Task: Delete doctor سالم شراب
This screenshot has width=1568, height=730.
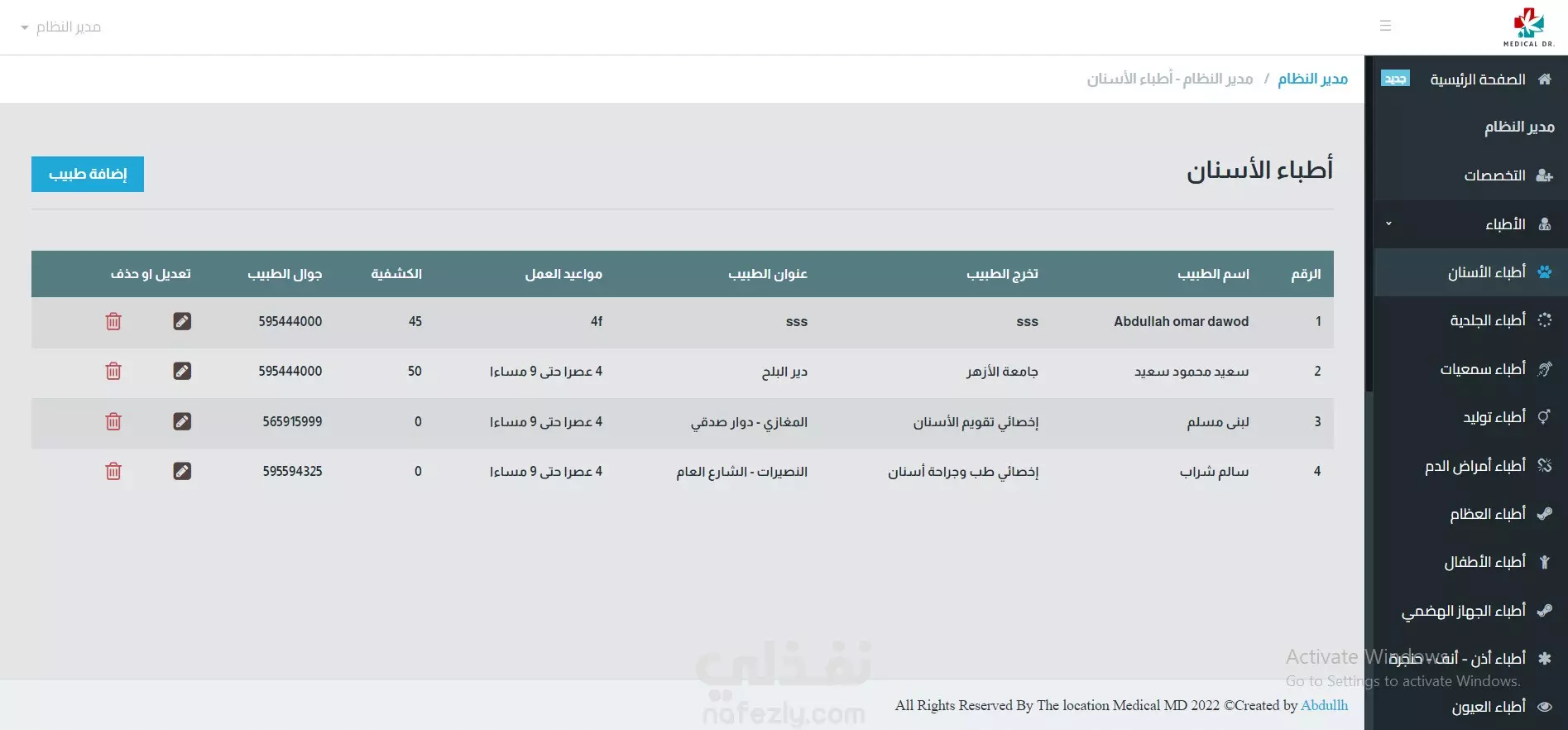Action: [x=113, y=471]
